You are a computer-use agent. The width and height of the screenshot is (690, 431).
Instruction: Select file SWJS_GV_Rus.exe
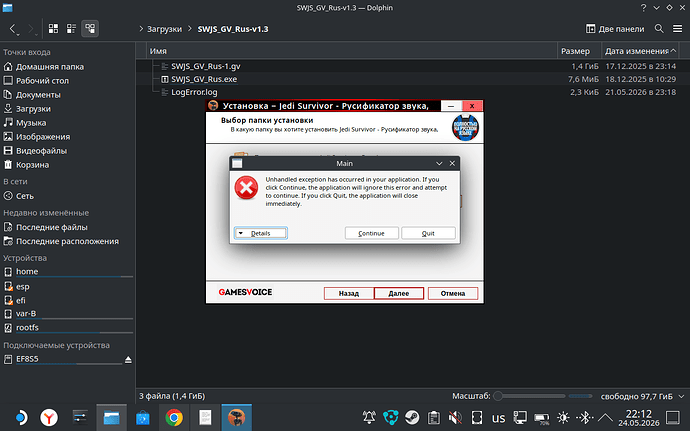click(204, 79)
